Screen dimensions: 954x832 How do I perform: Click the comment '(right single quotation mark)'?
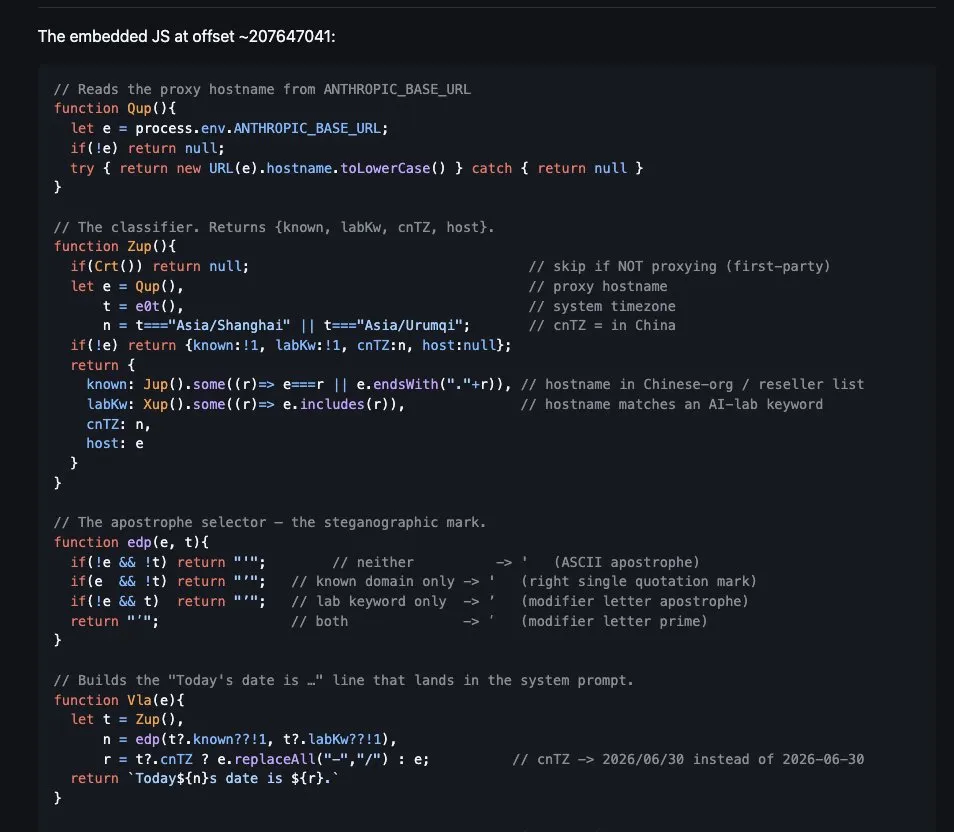(638, 582)
